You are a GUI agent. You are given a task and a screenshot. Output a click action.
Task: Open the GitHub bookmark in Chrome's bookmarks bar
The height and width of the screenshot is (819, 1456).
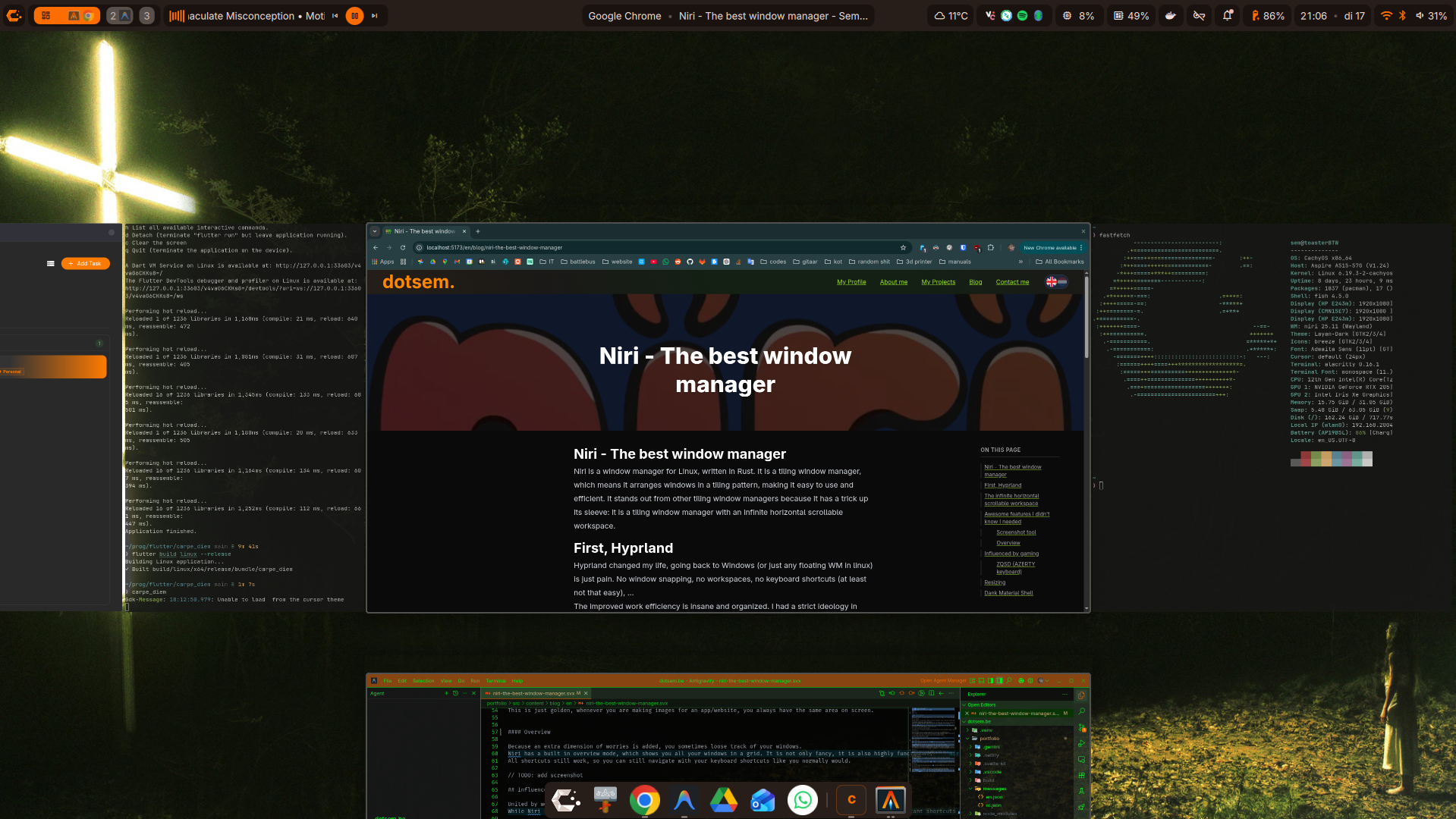coord(690,262)
